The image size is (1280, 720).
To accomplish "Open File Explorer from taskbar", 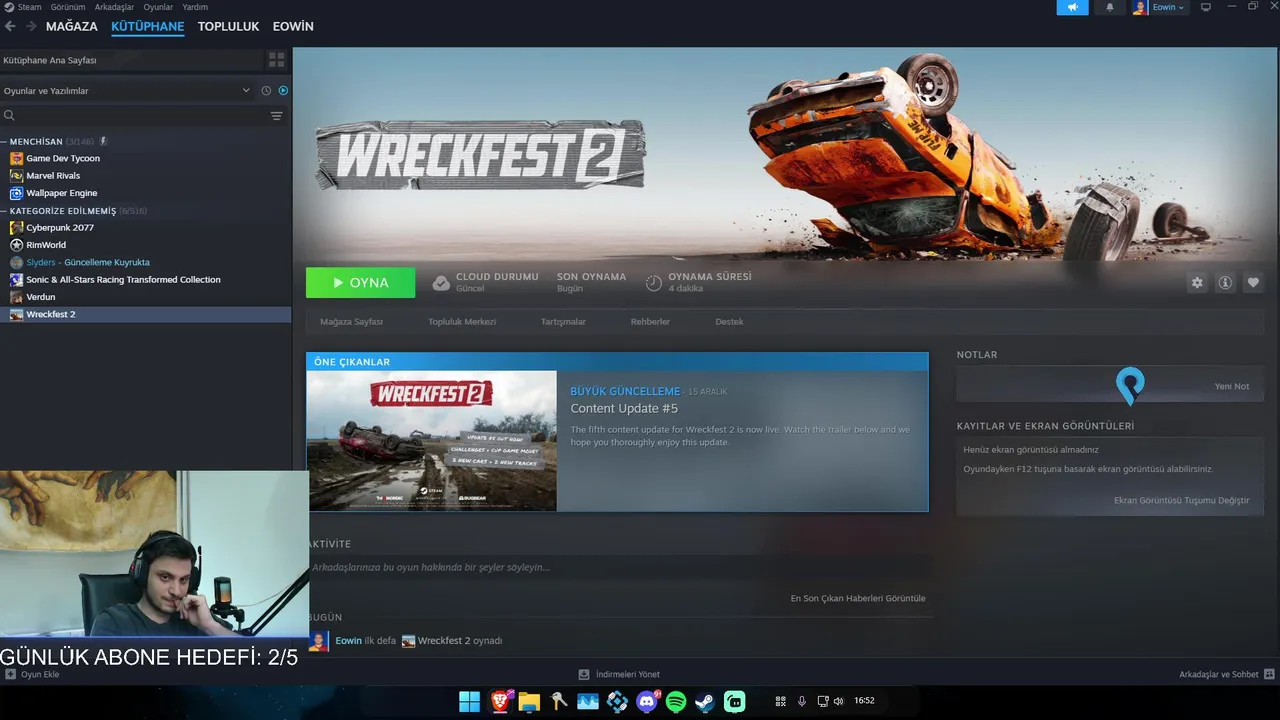I will point(529,702).
